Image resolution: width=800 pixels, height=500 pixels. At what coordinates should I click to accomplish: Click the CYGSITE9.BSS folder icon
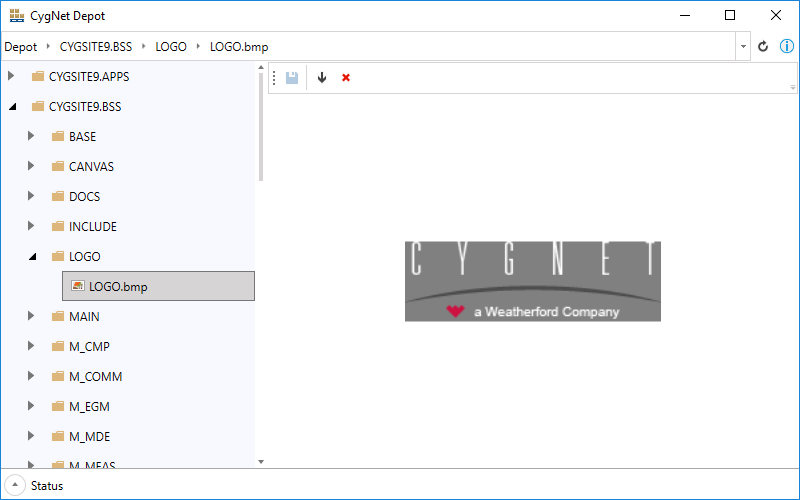(38, 107)
